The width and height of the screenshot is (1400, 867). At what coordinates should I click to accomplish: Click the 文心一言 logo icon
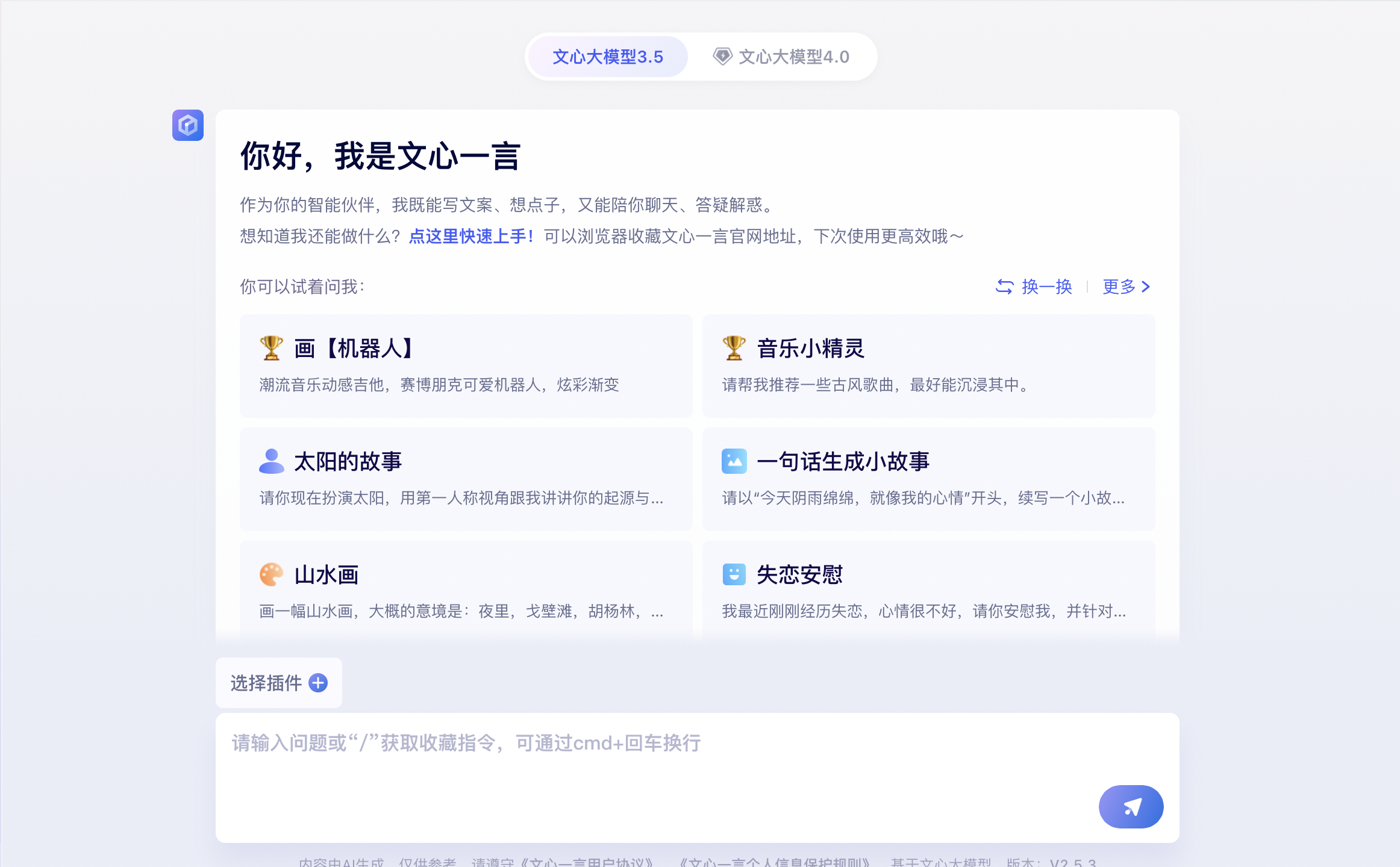pos(187,126)
